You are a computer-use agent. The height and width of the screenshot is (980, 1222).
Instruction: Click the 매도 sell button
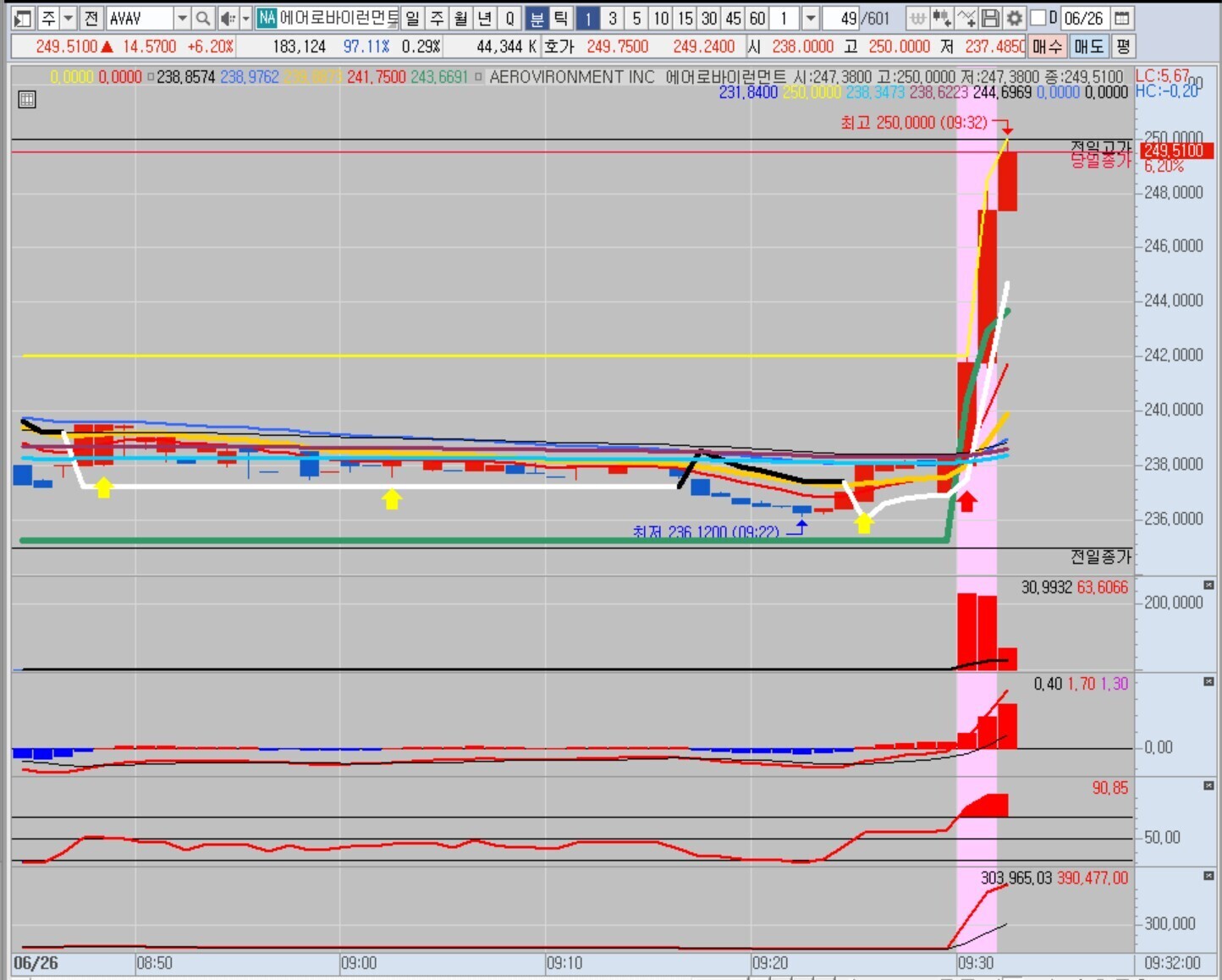pyautogui.click(x=1089, y=47)
